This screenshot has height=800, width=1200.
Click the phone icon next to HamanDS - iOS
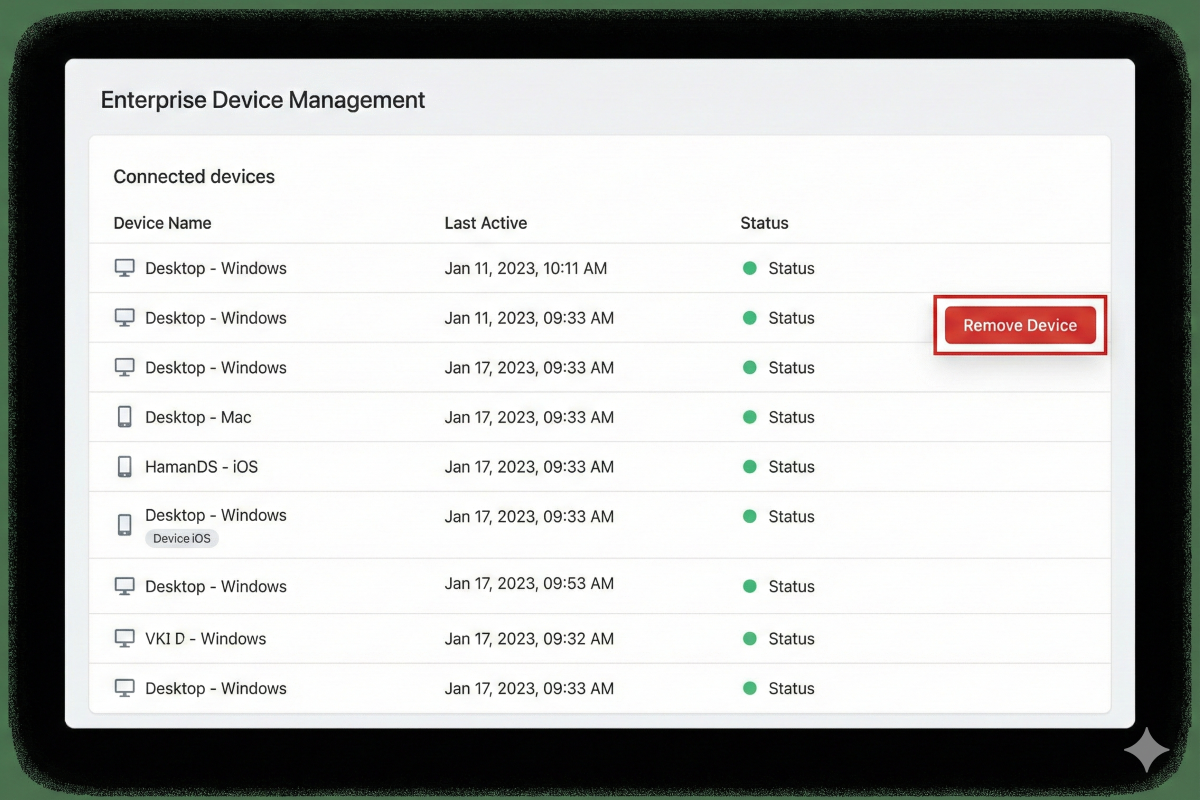(x=124, y=466)
